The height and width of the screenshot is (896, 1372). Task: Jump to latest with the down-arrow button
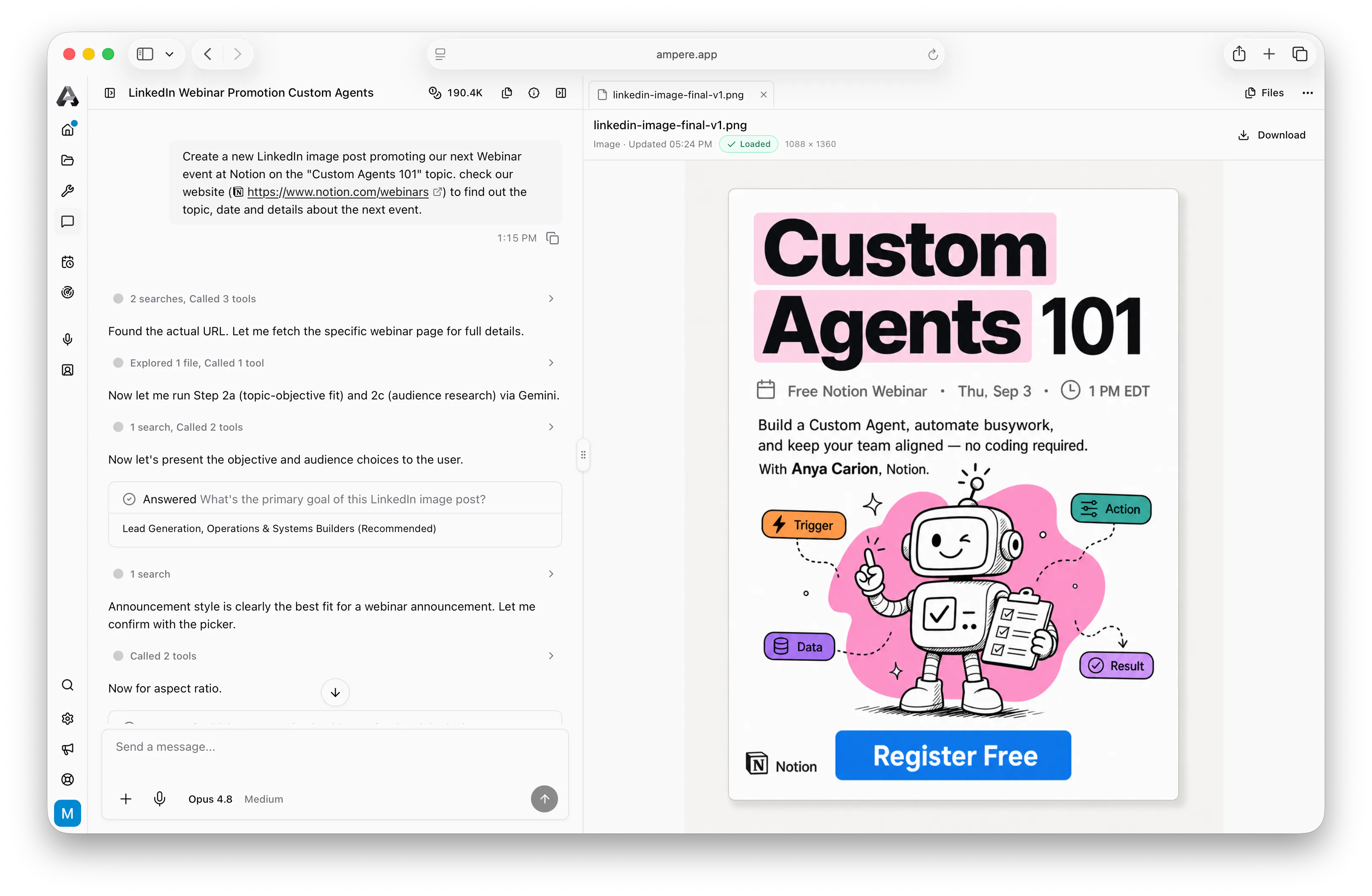(x=335, y=692)
